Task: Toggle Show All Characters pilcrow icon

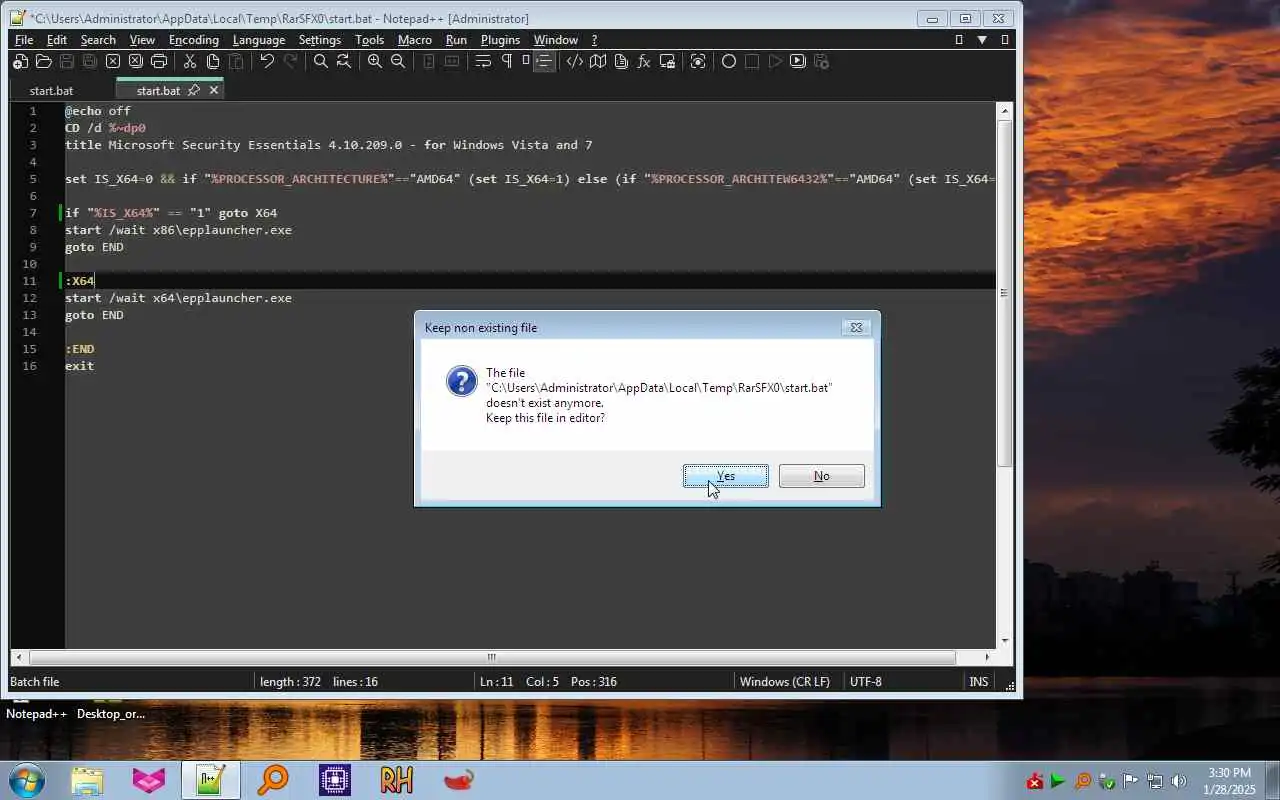Action: (x=506, y=61)
